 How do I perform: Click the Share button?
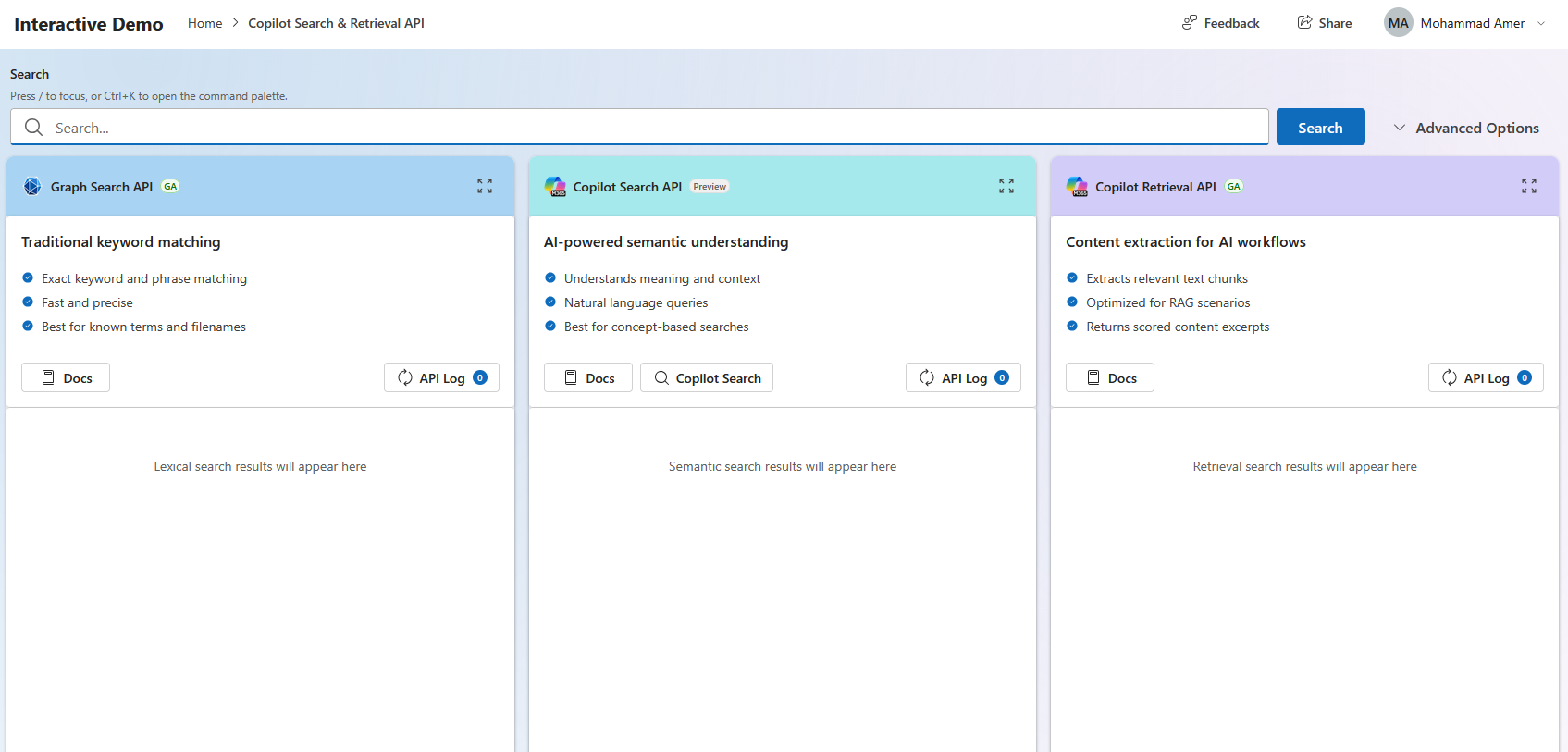(1325, 23)
